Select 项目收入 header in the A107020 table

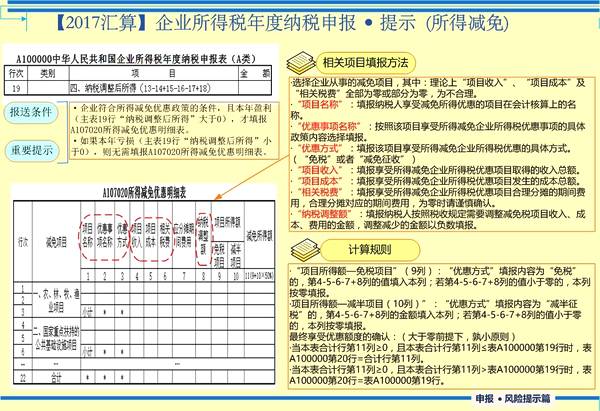click(x=137, y=235)
